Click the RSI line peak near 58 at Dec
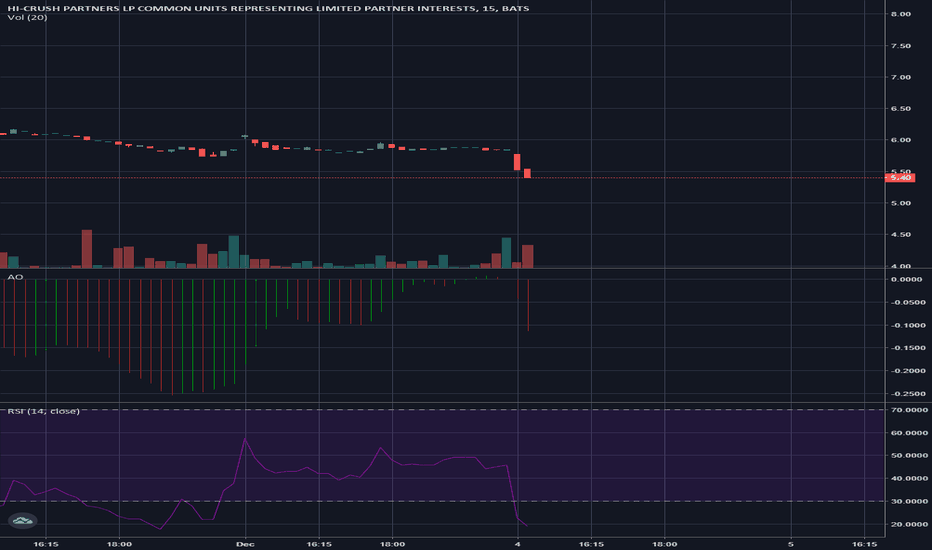Viewport: 932px width, 550px height. point(245,439)
